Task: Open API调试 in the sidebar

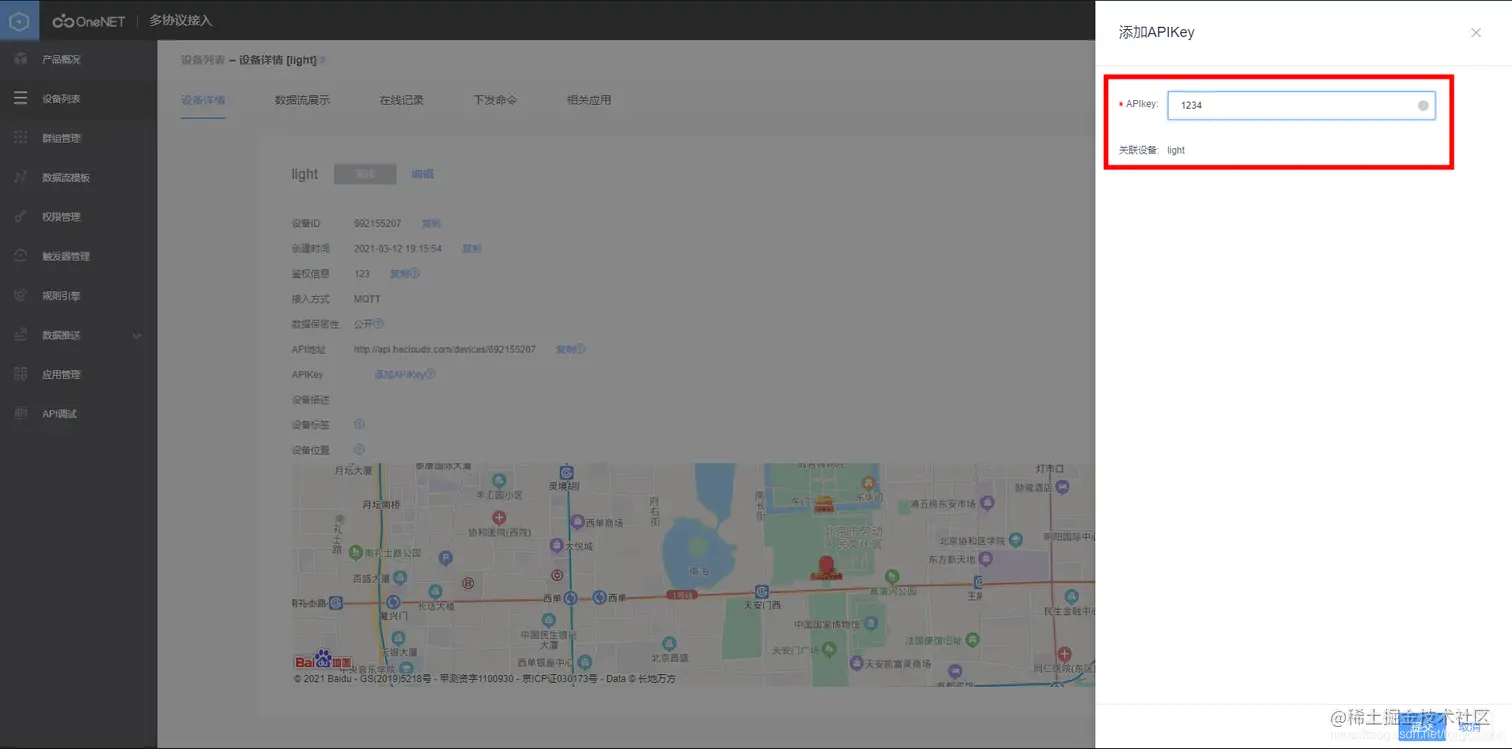Action: pyautogui.click(x=59, y=414)
